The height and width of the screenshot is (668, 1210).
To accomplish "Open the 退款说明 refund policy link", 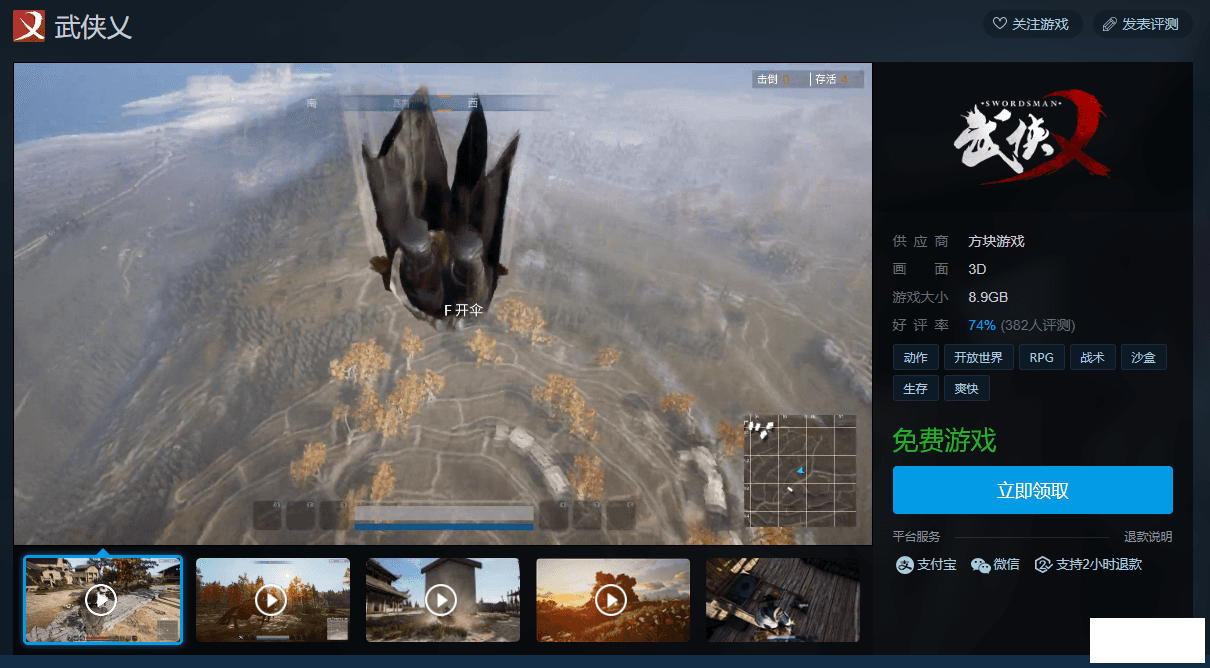I will (x=1148, y=537).
